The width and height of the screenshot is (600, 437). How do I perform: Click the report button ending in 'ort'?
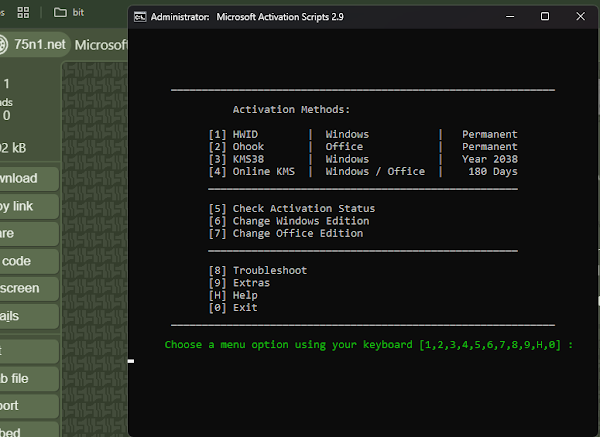click(29, 406)
